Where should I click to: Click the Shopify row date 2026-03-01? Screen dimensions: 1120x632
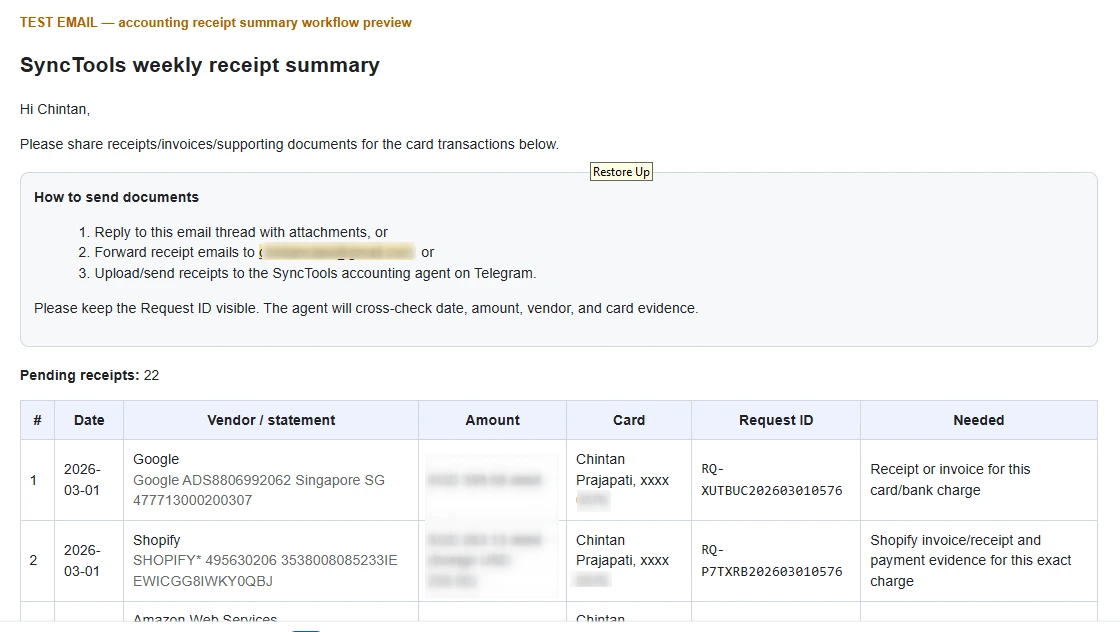[x=82, y=561]
